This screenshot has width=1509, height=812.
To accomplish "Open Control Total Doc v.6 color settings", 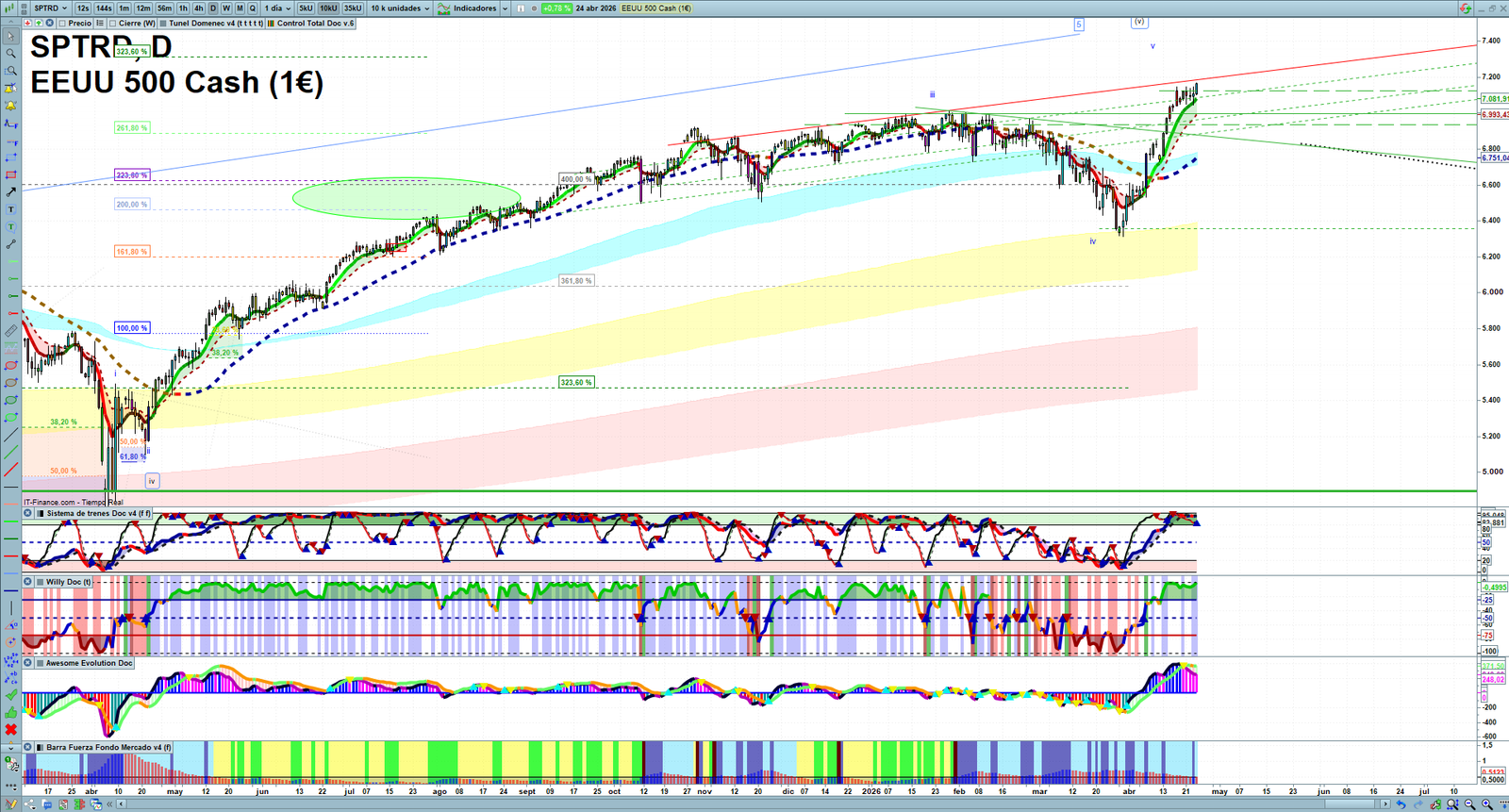I will pyautogui.click(x=272, y=24).
